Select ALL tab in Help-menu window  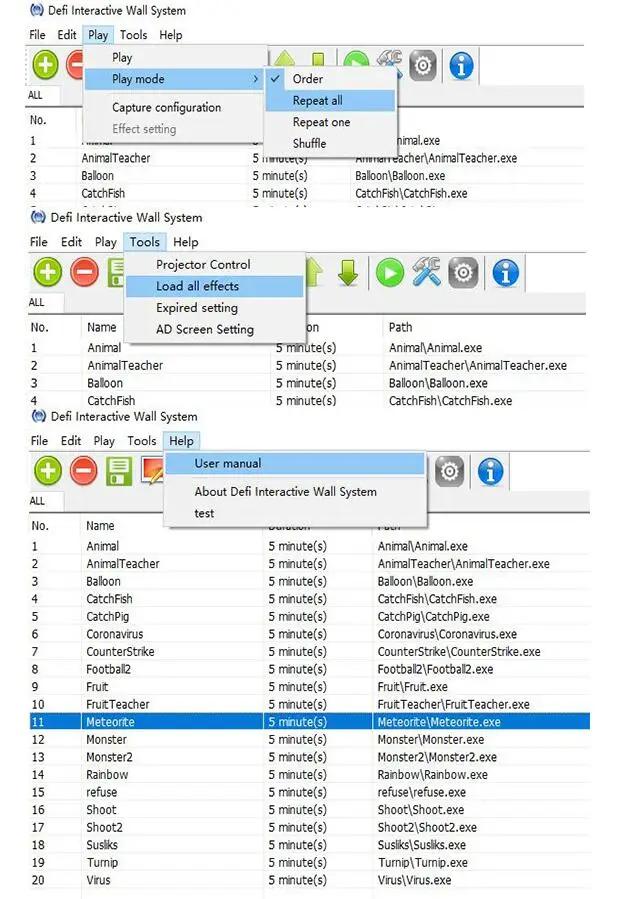(x=37, y=501)
